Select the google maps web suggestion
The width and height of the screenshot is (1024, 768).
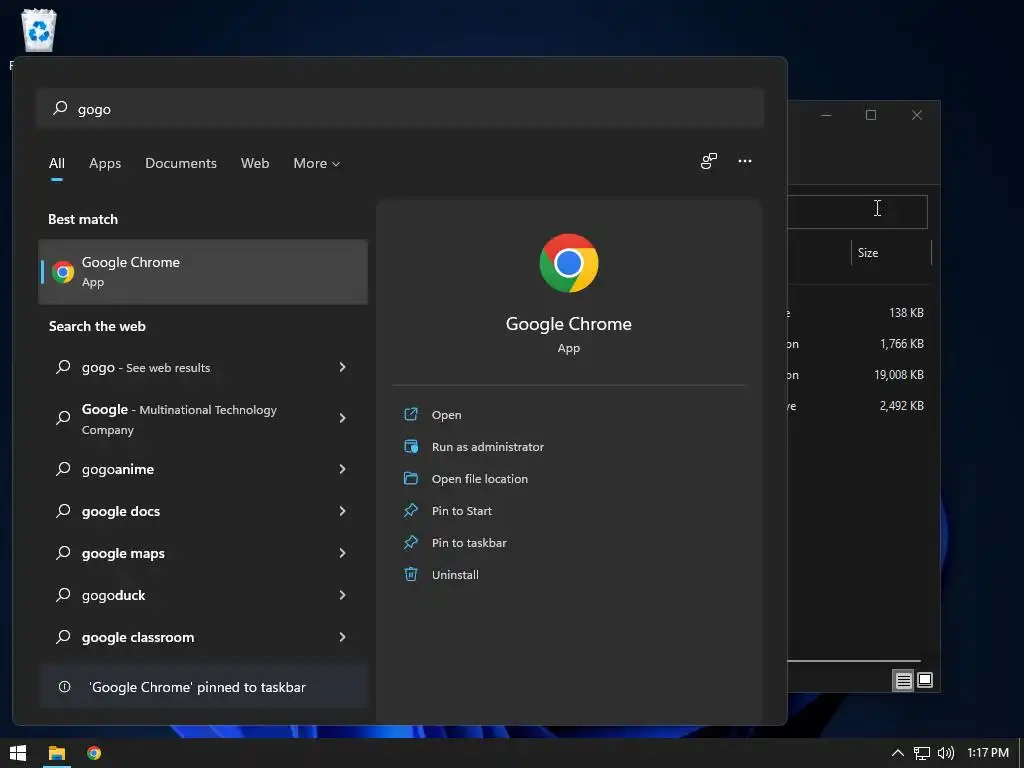203,553
